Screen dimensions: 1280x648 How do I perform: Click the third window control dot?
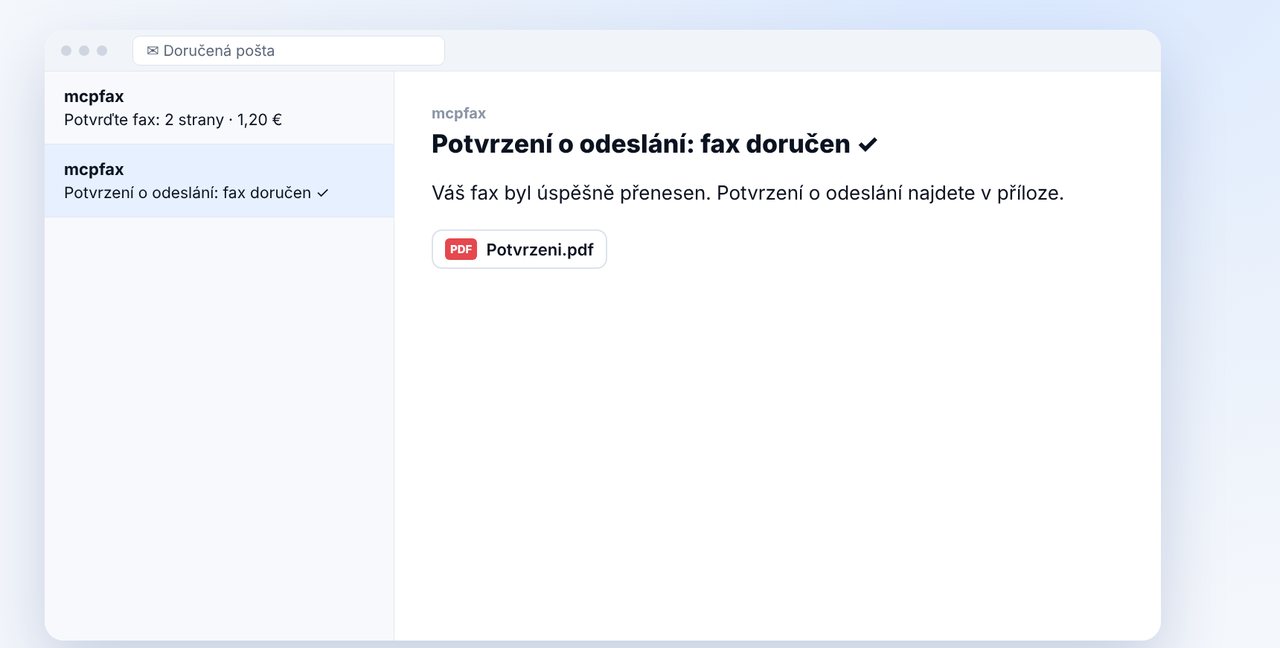point(102,51)
